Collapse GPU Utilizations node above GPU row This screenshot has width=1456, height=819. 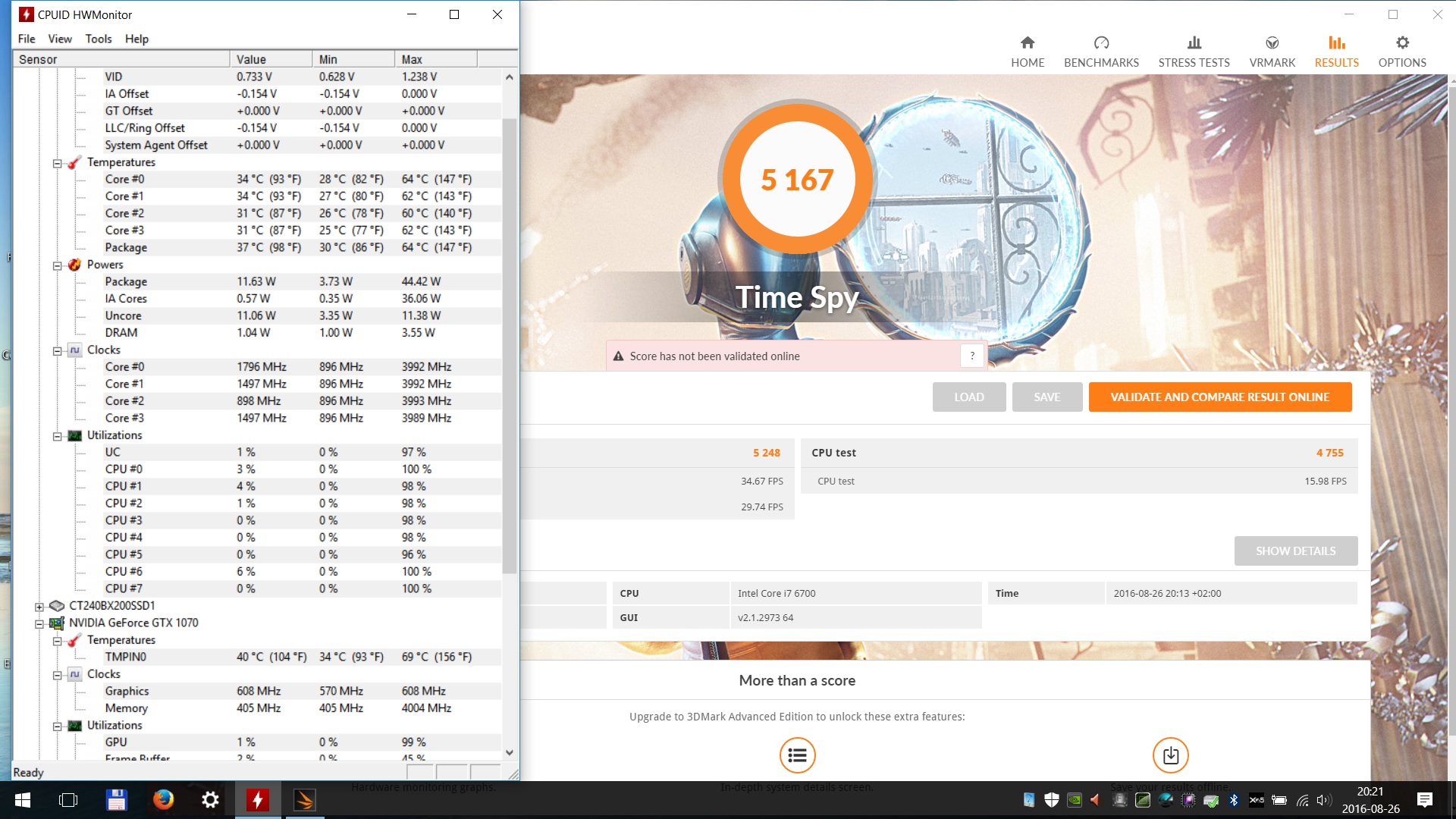pos(57,726)
